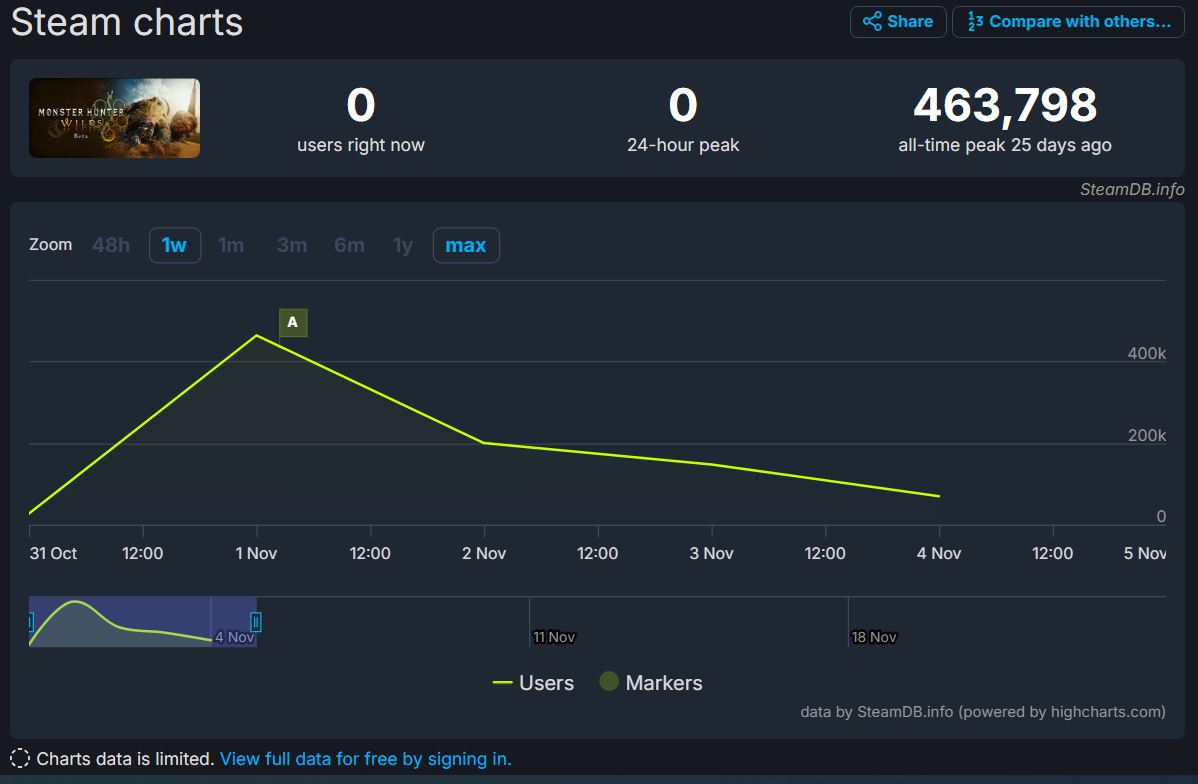Click the all-time peak 463,798 value
Screen dimensions: 1198x784
[1004, 106]
